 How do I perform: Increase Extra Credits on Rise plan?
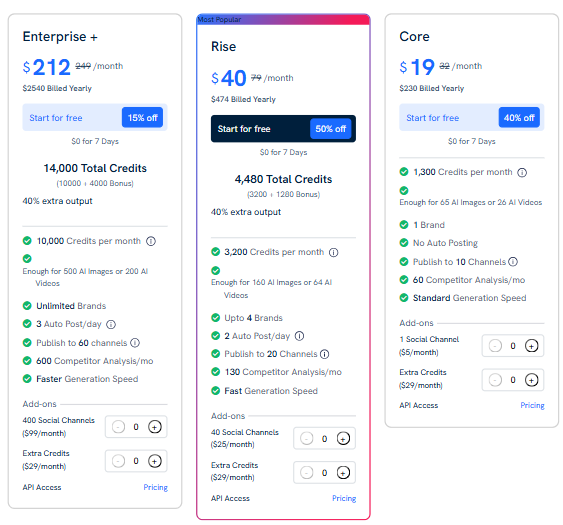pyautogui.click(x=343, y=473)
